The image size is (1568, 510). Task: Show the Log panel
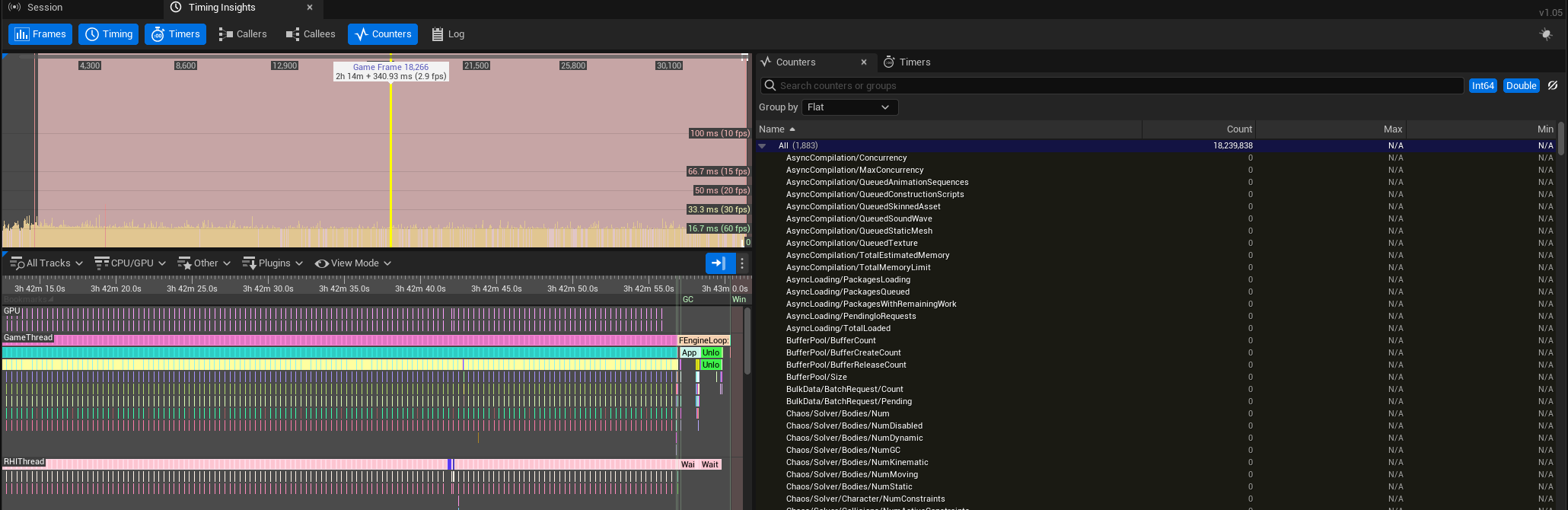tap(448, 34)
